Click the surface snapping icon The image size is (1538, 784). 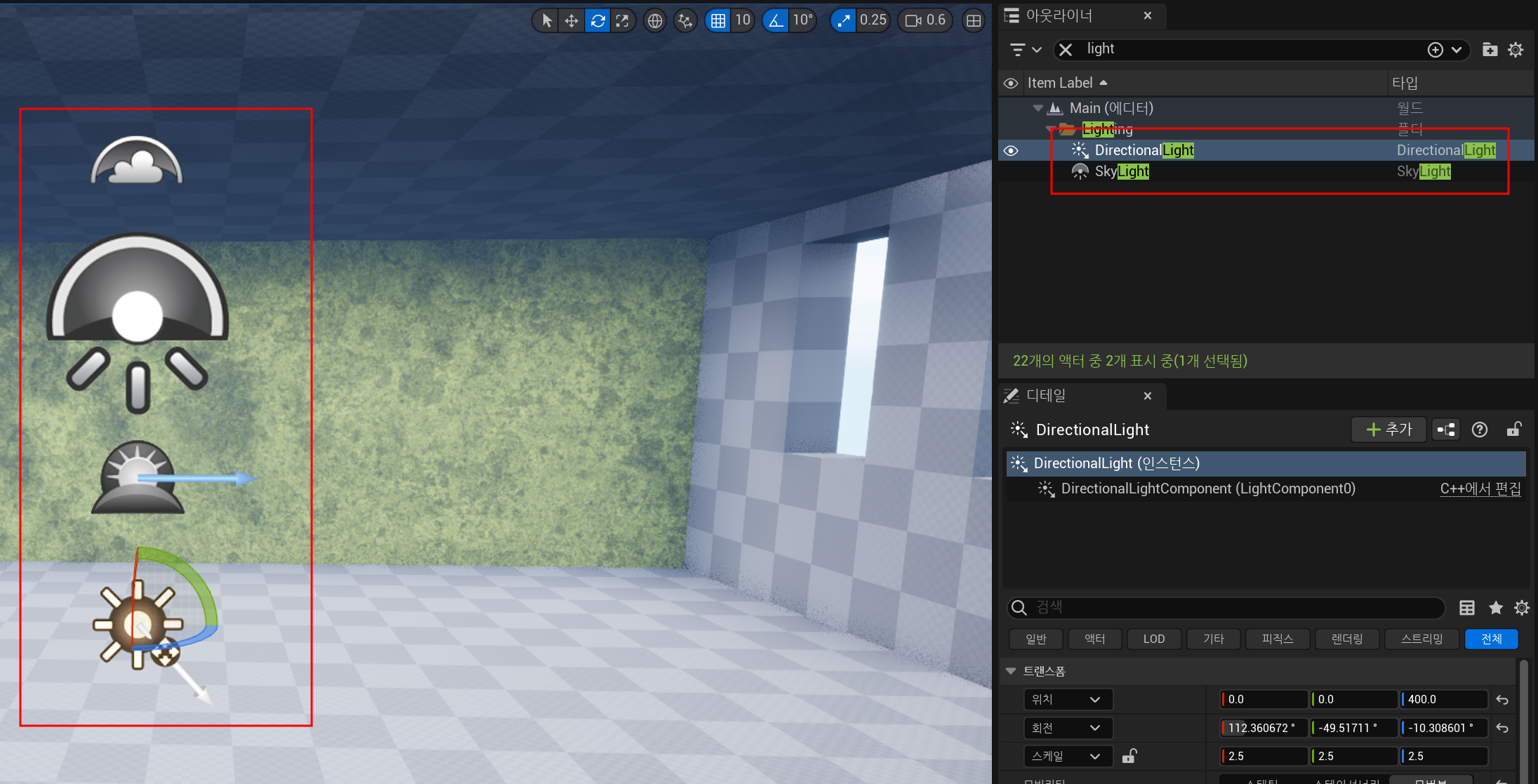(x=684, y=20)
